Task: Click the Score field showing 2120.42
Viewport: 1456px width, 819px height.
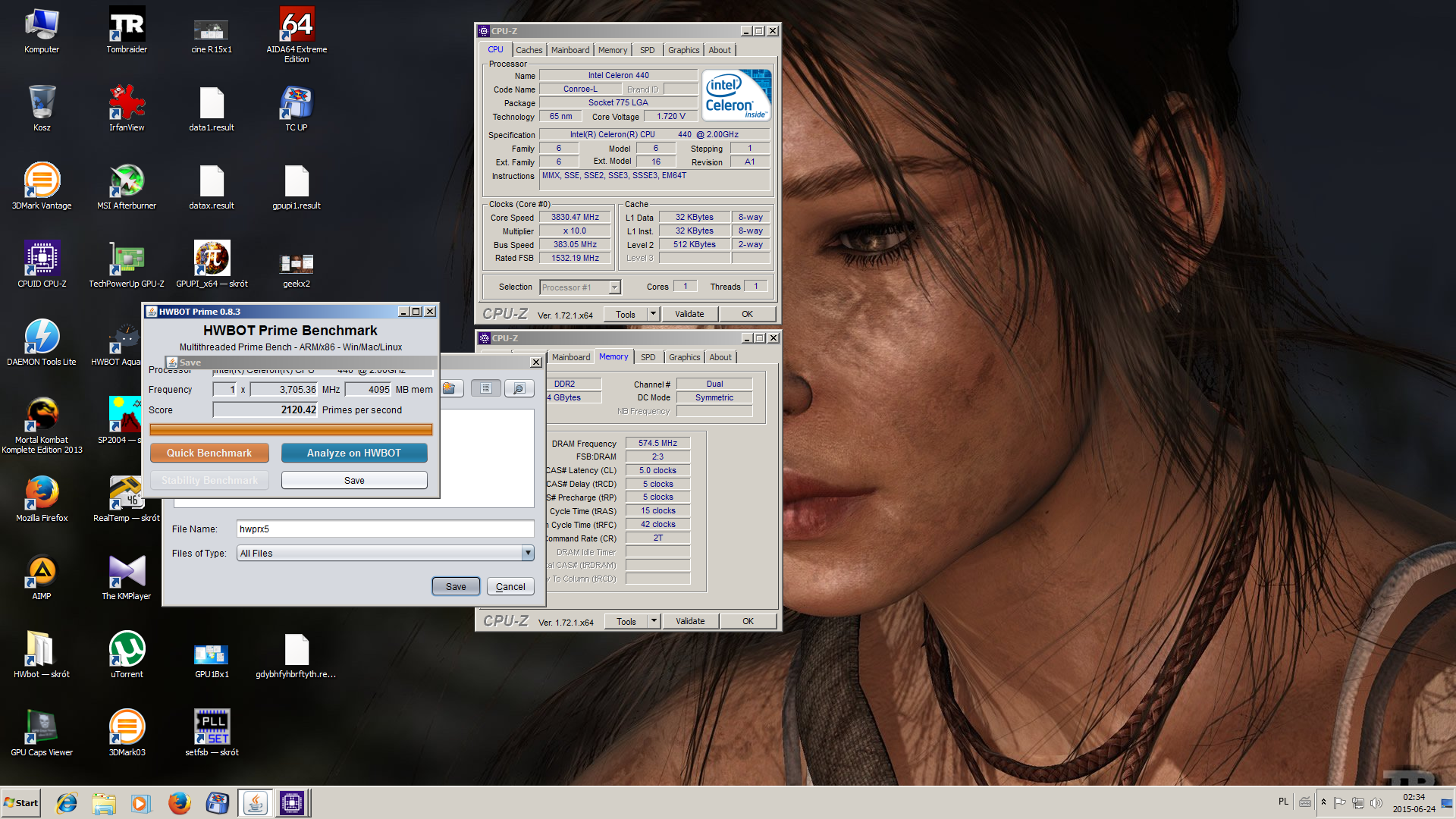Action: [265, 409]
